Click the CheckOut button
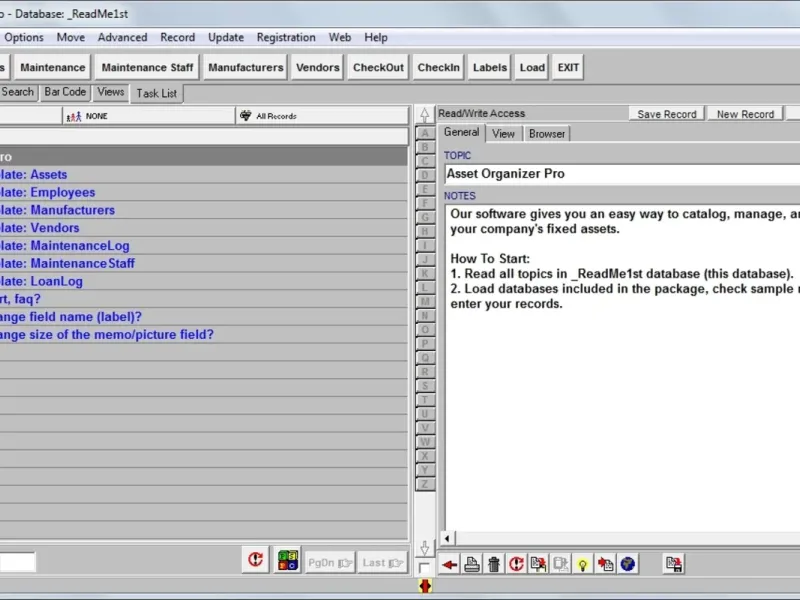Image resolution: width=800 pixels, height=600 pixels. pos(378,67)
